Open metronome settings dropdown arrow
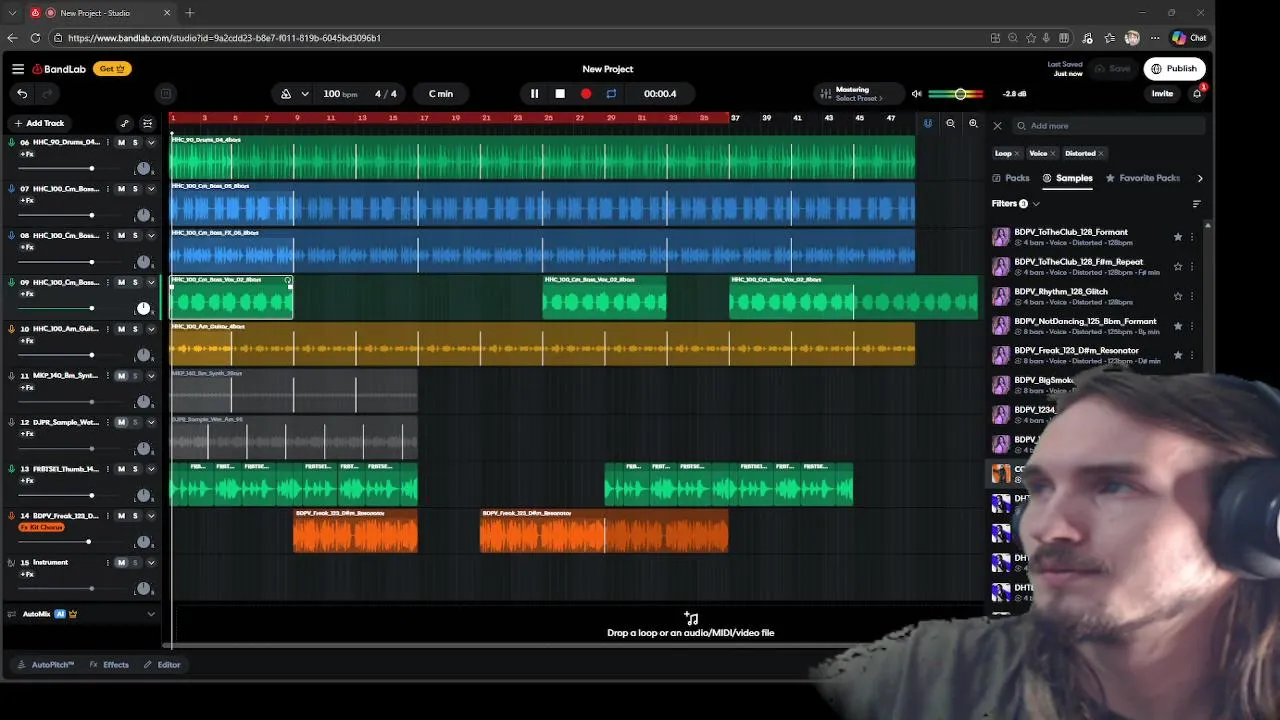1280x720 pixels. pyautogui.click(x=305, y=94)
